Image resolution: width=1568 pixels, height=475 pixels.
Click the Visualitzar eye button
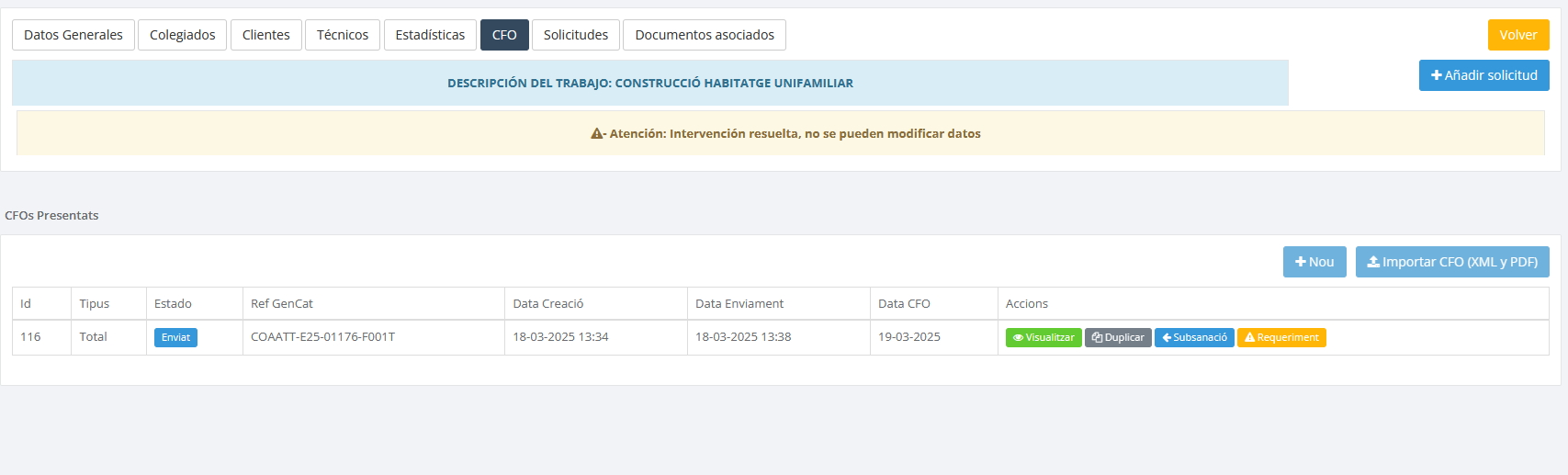coord(1043,338)
